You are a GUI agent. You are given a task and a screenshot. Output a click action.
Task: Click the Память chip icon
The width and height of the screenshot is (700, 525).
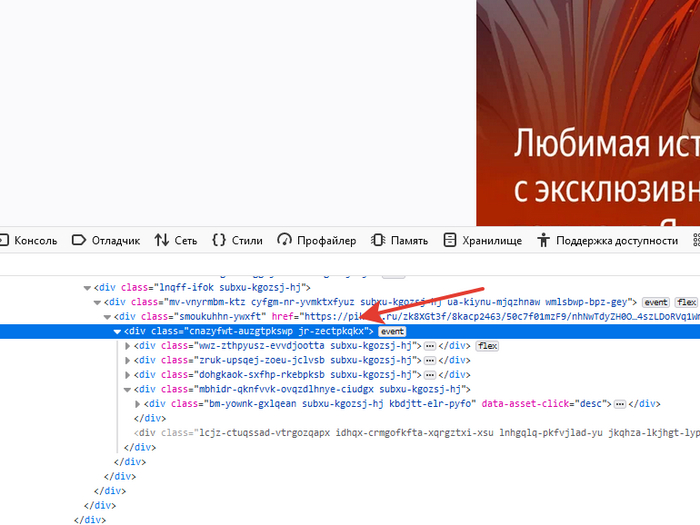click(x=378, y=240)
